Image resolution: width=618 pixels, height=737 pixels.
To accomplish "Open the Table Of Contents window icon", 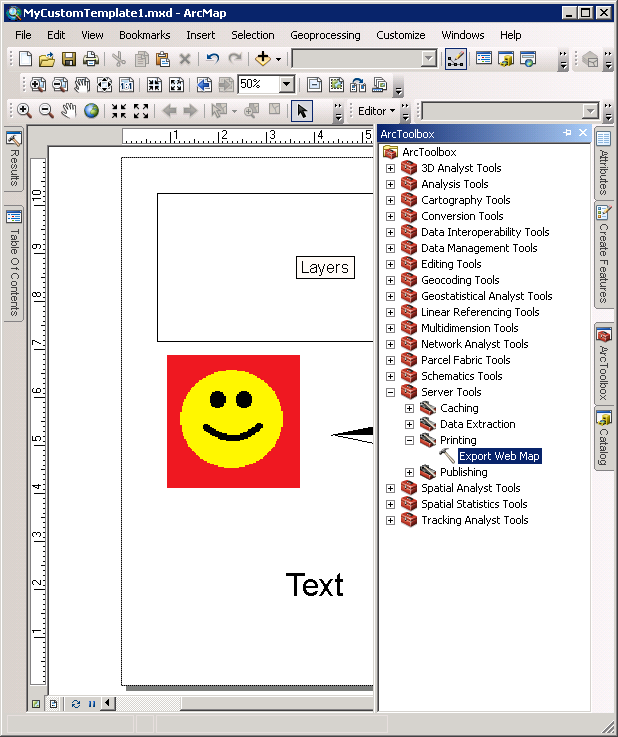I will click(x=484, y=59).
